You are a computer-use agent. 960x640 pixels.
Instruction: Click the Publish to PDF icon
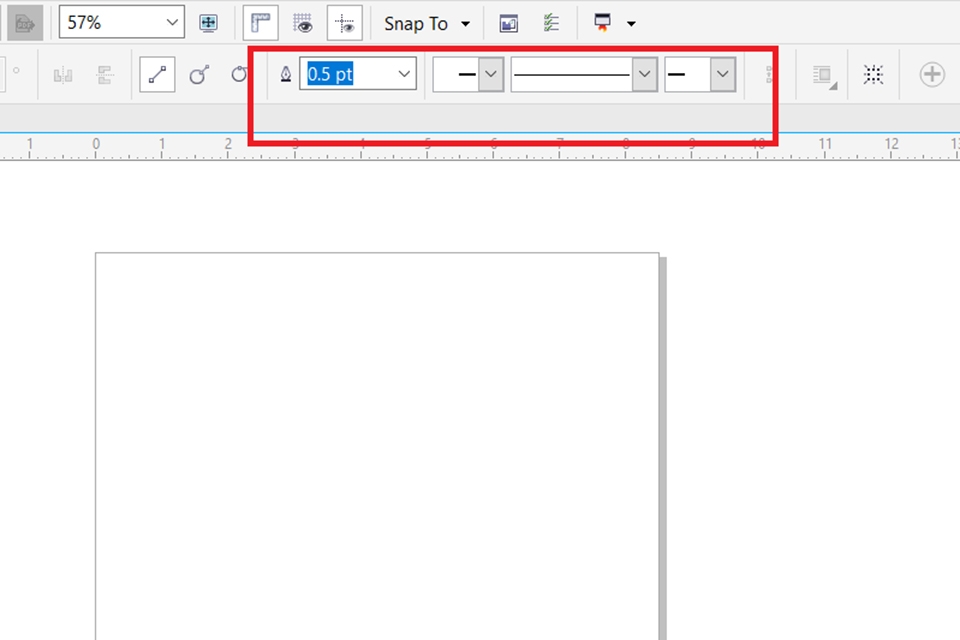[x=25, y=23]
